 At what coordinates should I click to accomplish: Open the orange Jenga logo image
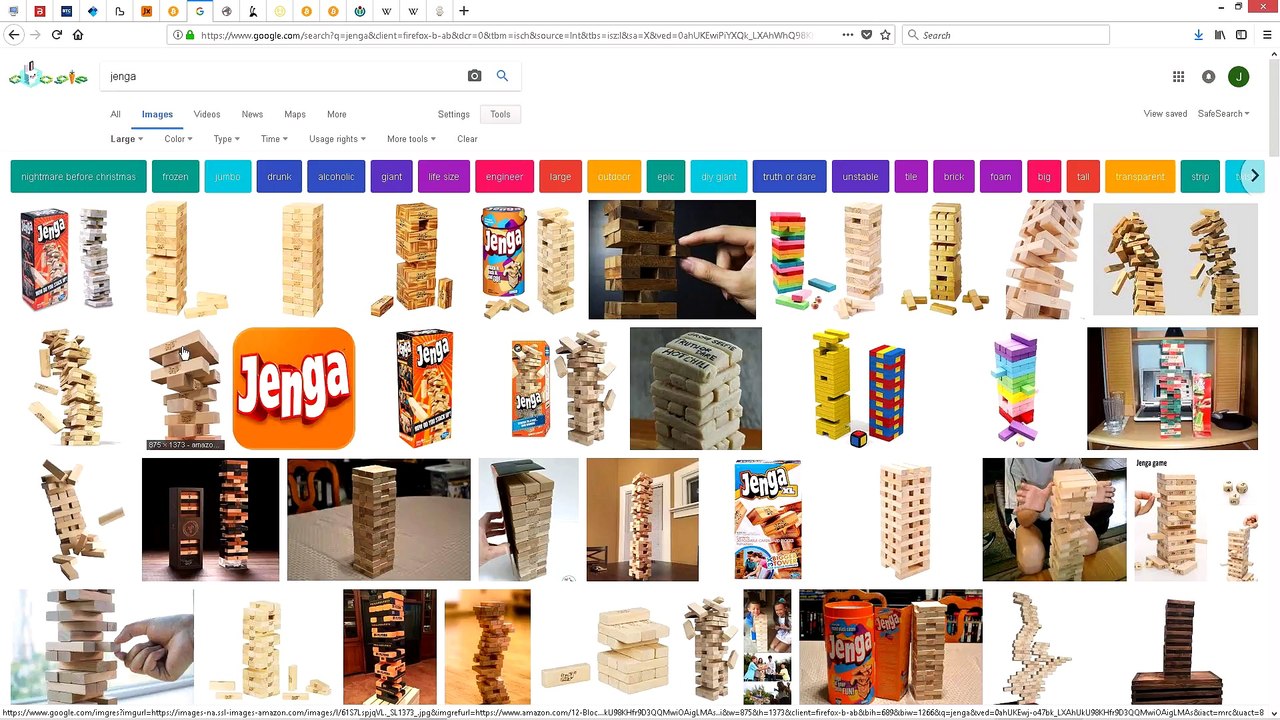pyautogui.click(x=294, y=389)
